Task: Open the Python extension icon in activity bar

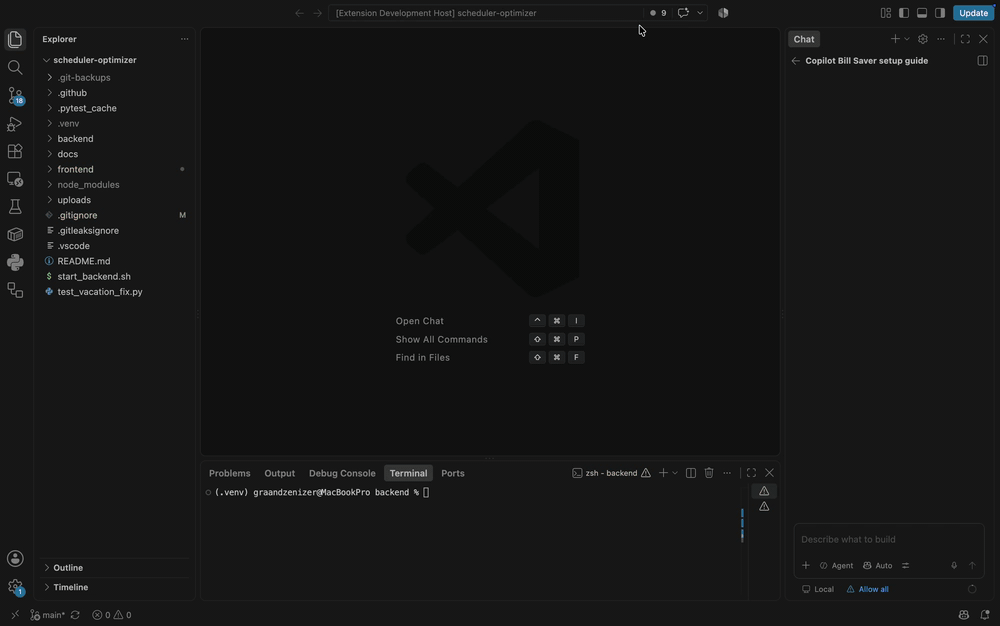Action: point(15,262)
